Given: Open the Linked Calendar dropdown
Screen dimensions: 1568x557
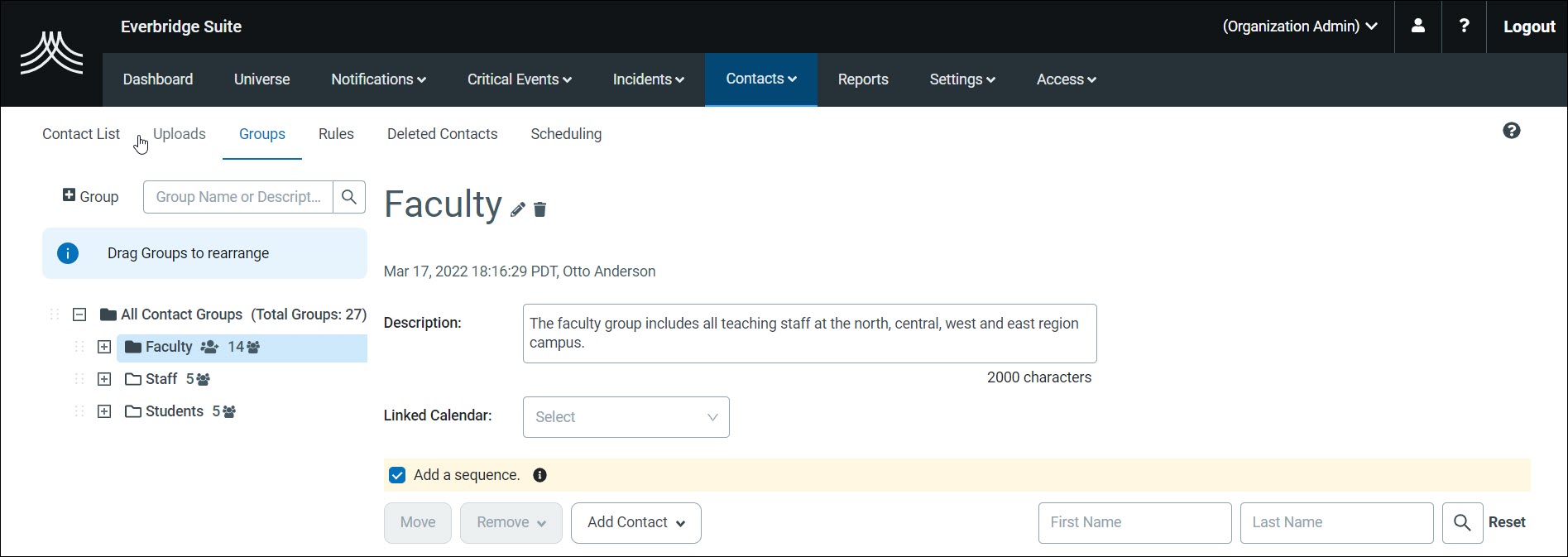Looking at the screenshot, I should pyautogui.click(x=626, y=417).
